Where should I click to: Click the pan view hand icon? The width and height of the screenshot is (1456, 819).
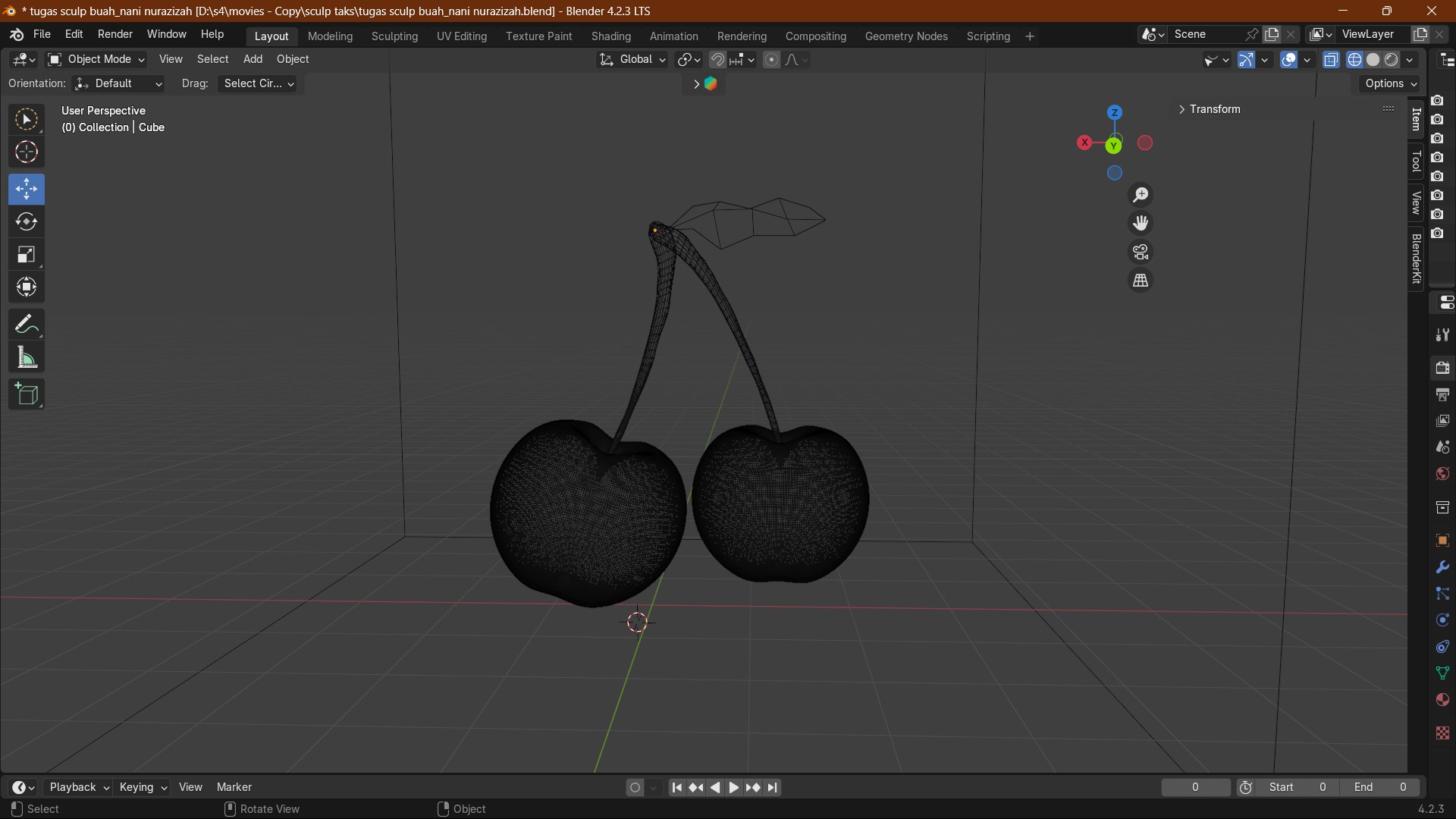[1141, 223]
